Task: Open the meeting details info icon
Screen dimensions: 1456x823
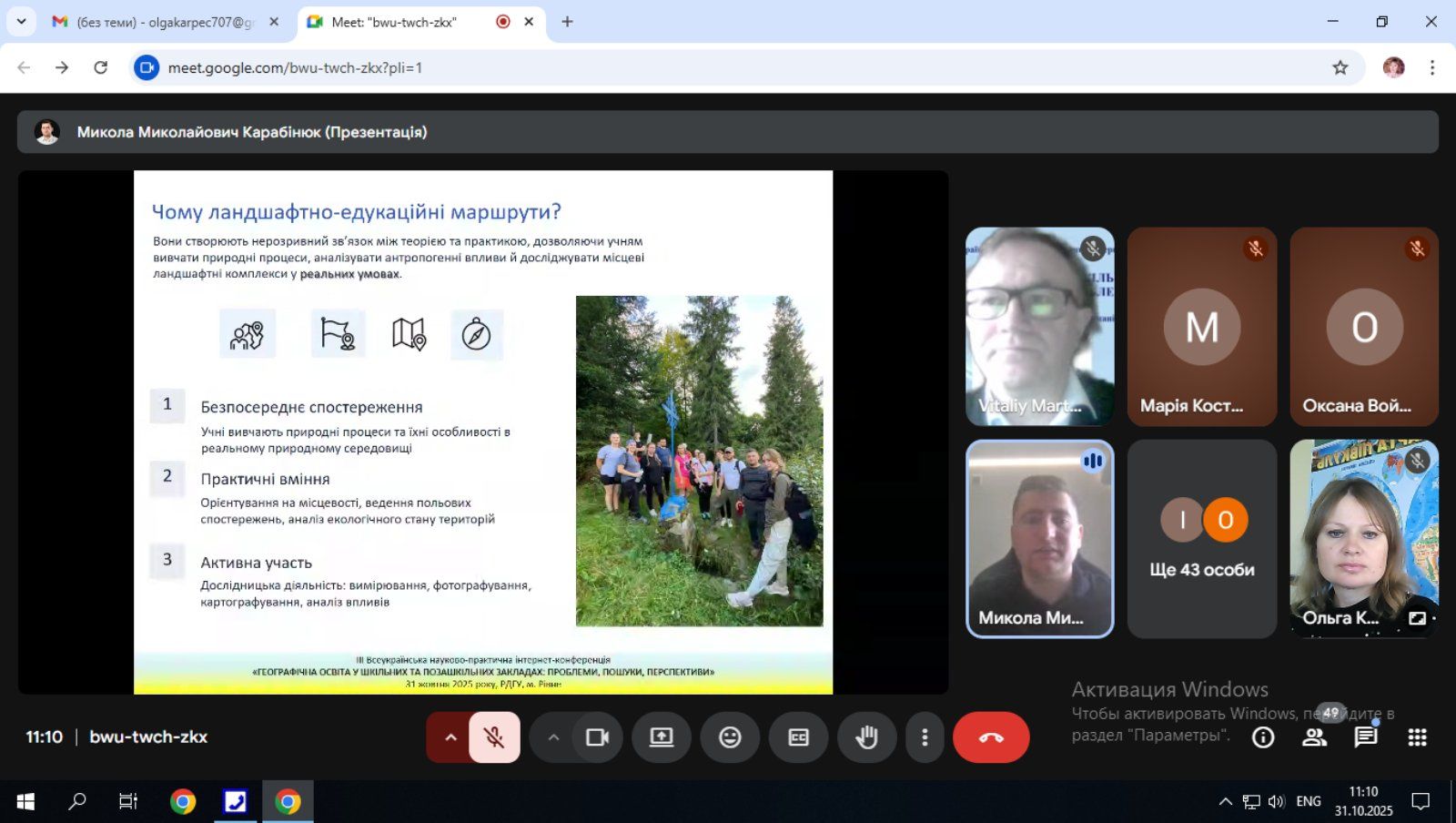Action: 1263,737
